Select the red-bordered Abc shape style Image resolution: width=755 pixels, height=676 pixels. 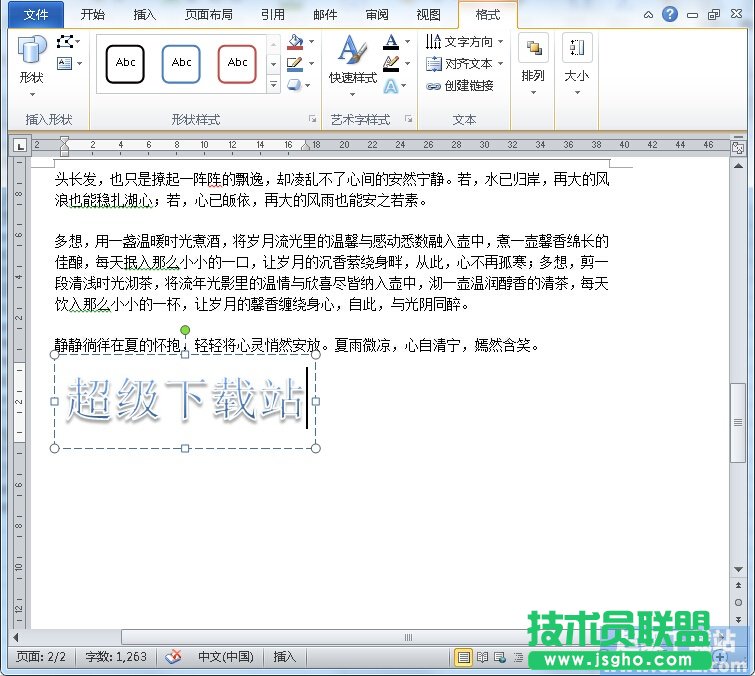[x=237, y=63]
